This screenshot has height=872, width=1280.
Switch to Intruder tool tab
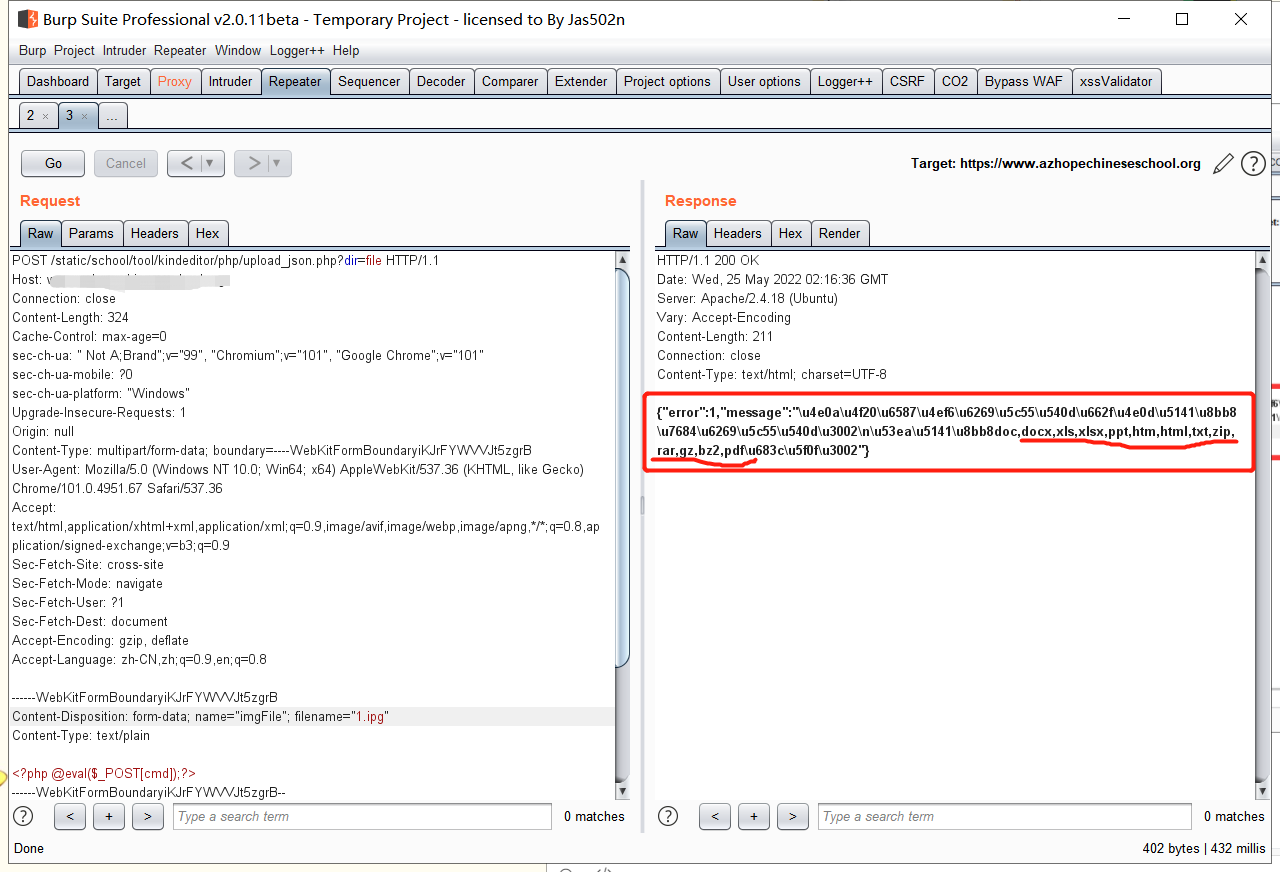point(231,82)
